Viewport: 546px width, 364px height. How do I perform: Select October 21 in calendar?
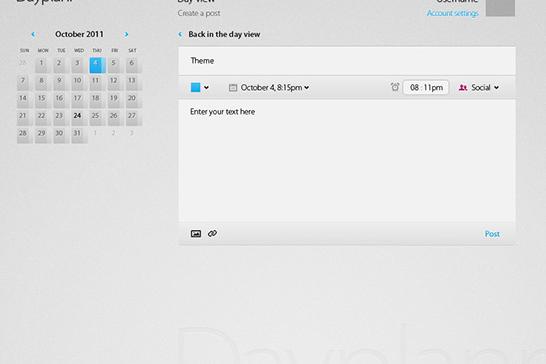point(25,118)
